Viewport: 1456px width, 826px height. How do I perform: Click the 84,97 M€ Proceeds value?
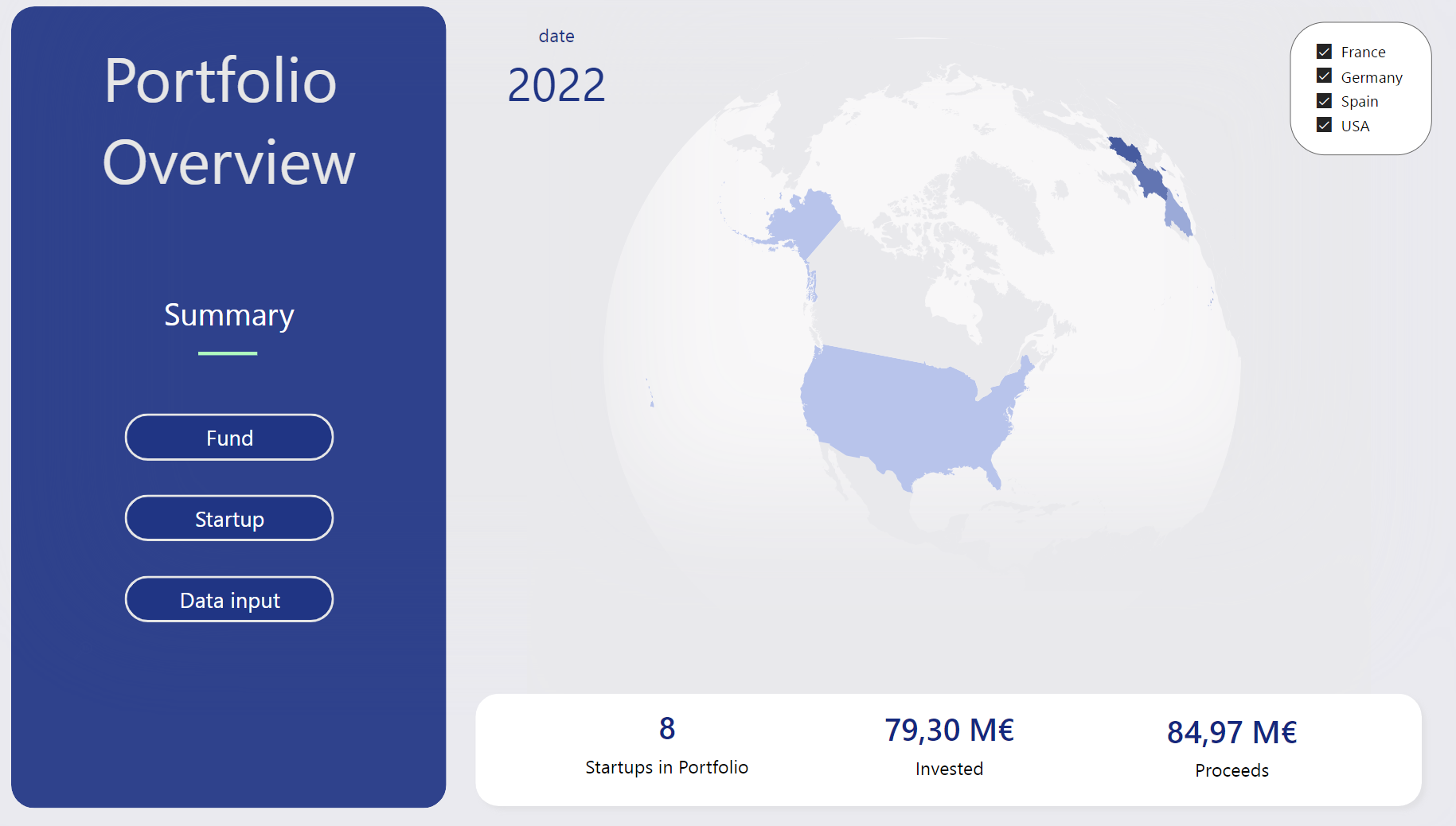pos(1232,732)
